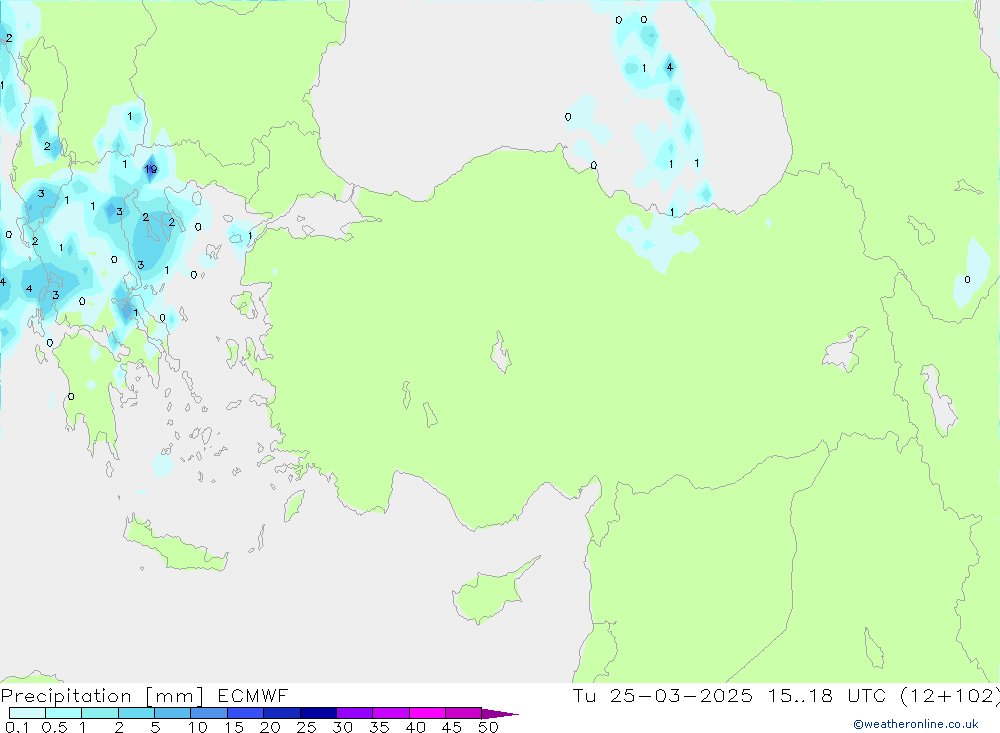Select the legend swatch between 1 and 2
Viewport: 1000px width, 733px height.
(100, 713)
